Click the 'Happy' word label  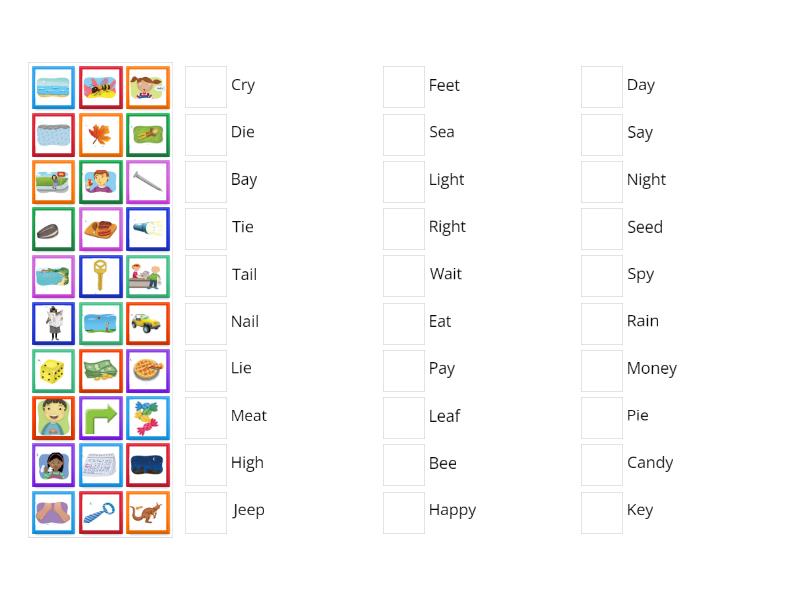pos(452,509)
